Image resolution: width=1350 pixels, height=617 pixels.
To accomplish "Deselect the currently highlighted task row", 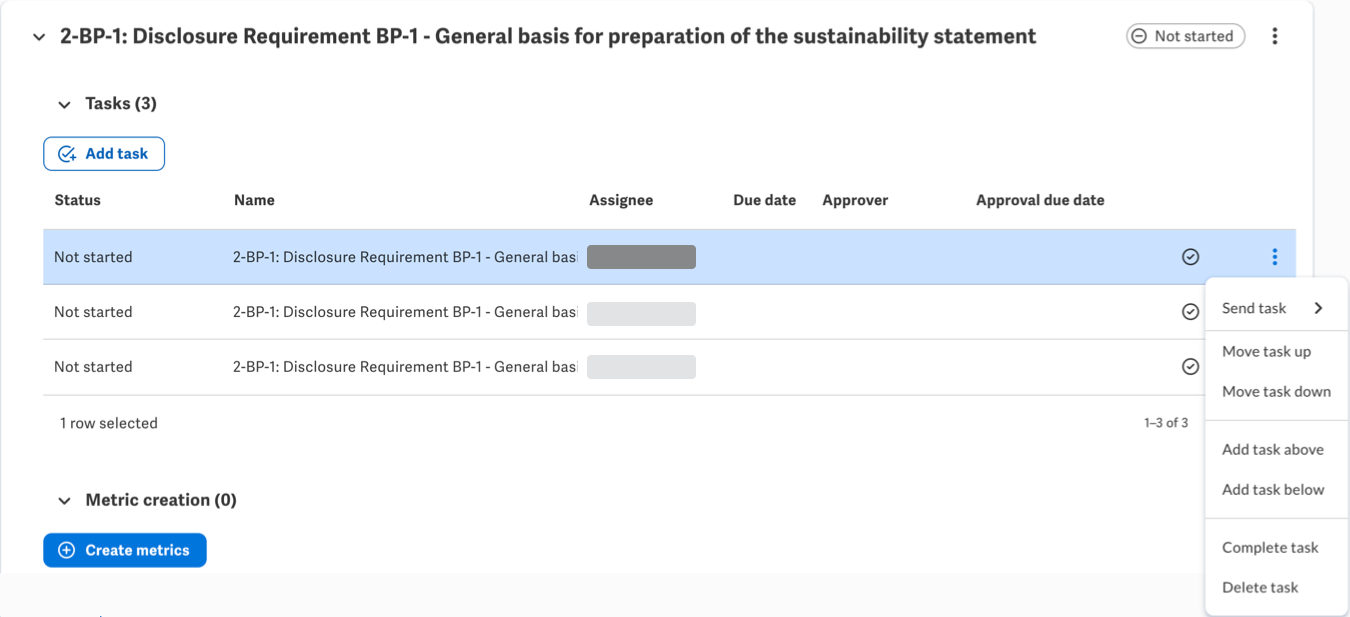I will pos(400,256).
